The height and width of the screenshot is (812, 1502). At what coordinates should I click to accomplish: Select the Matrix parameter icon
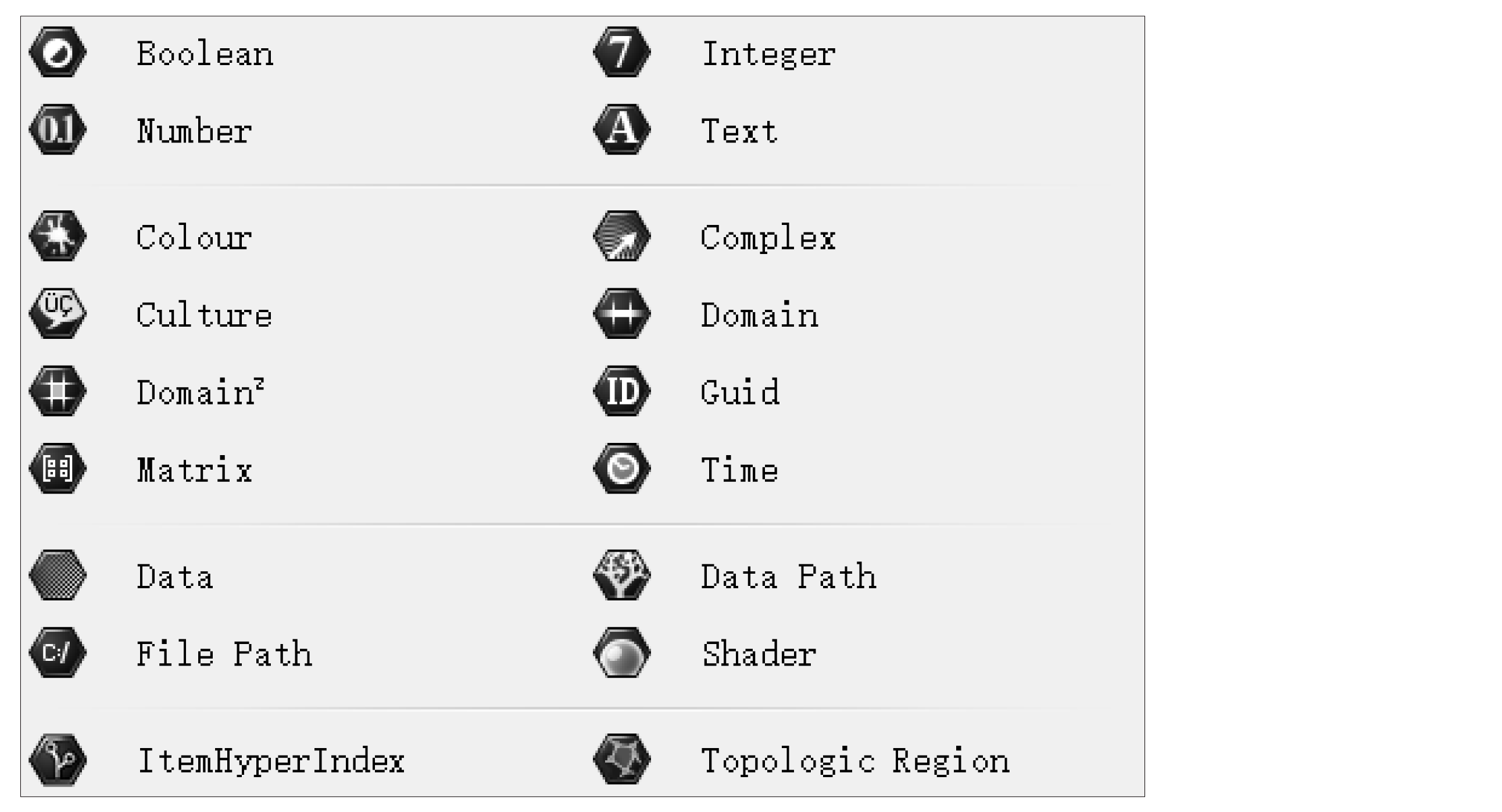click(58, 468)
